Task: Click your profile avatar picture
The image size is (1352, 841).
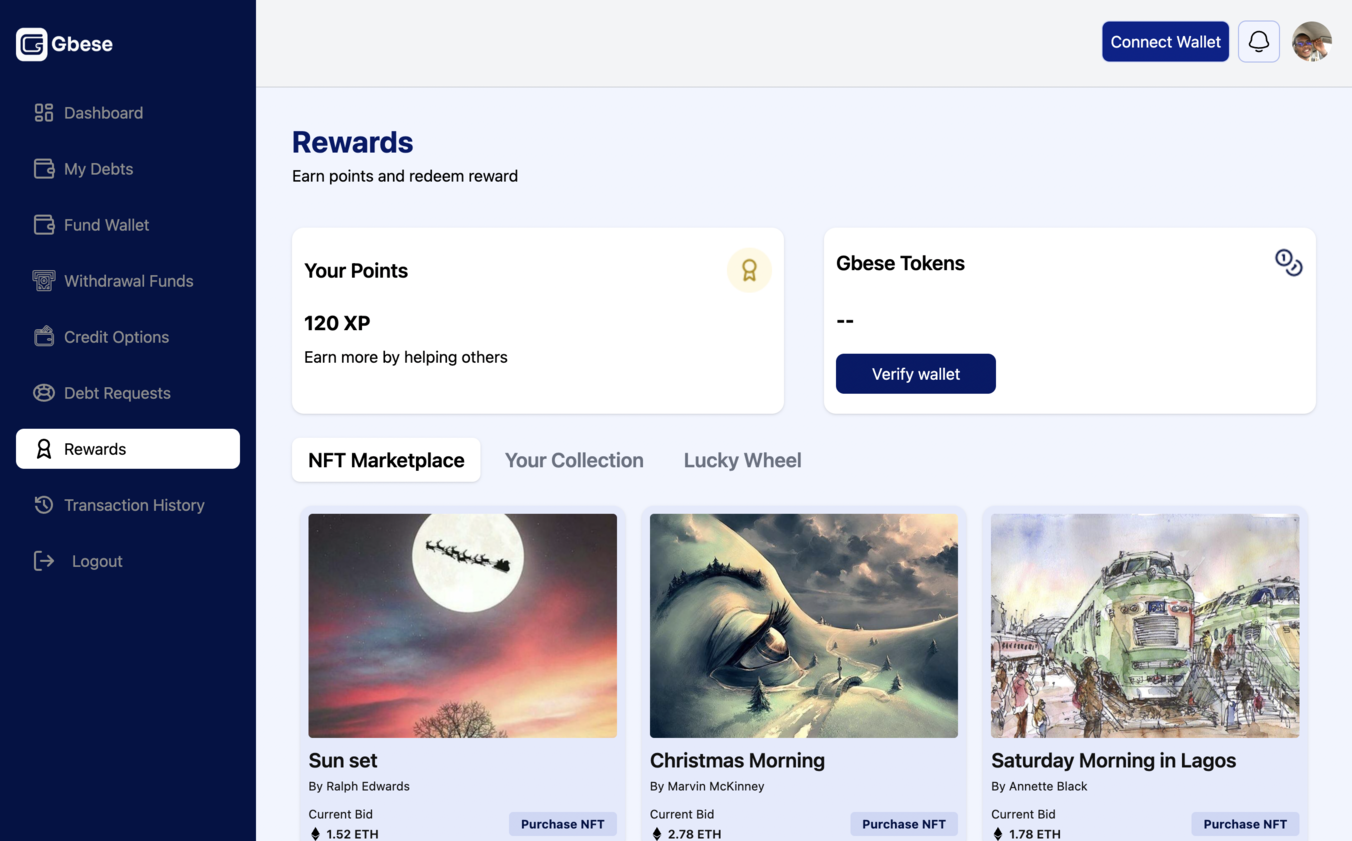Action: (x=1311, y=41)
